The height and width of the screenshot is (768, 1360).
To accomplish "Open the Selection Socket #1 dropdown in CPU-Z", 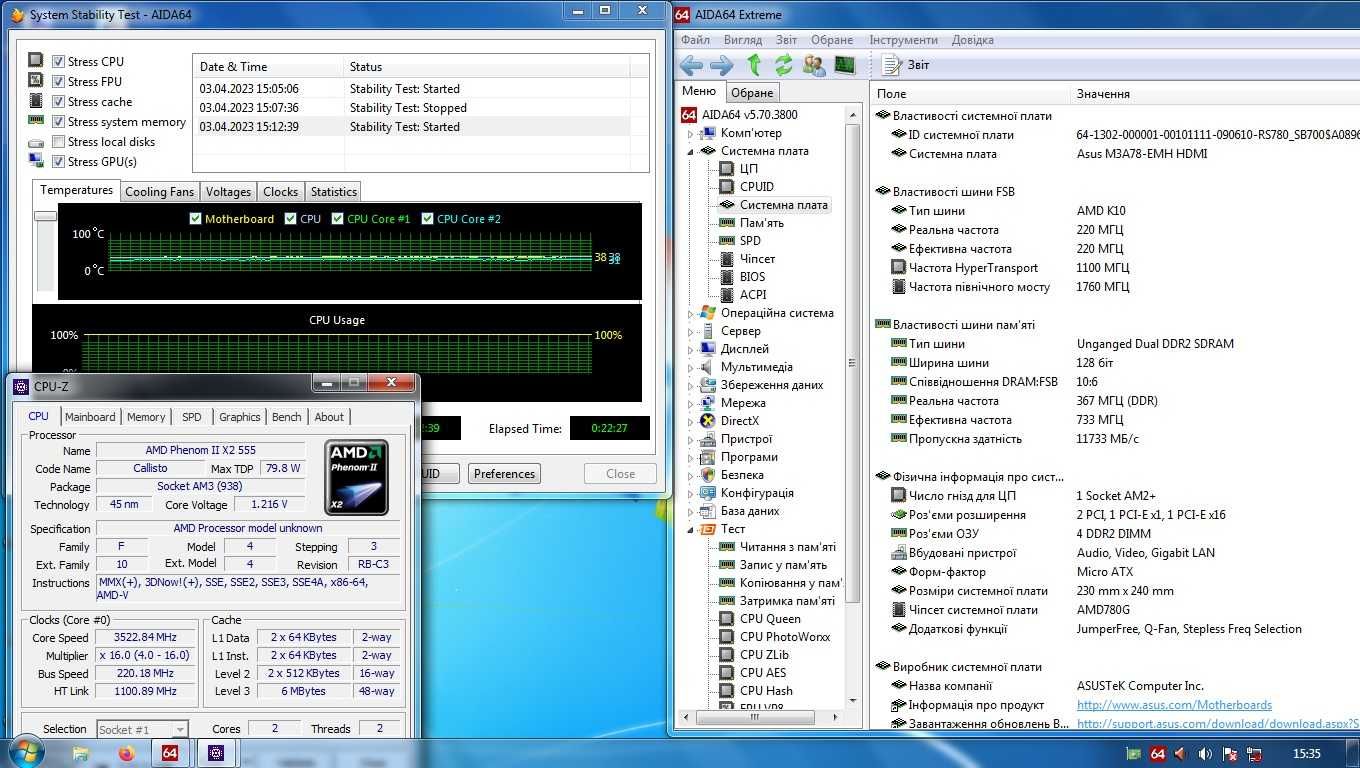I will click(142, 729).
